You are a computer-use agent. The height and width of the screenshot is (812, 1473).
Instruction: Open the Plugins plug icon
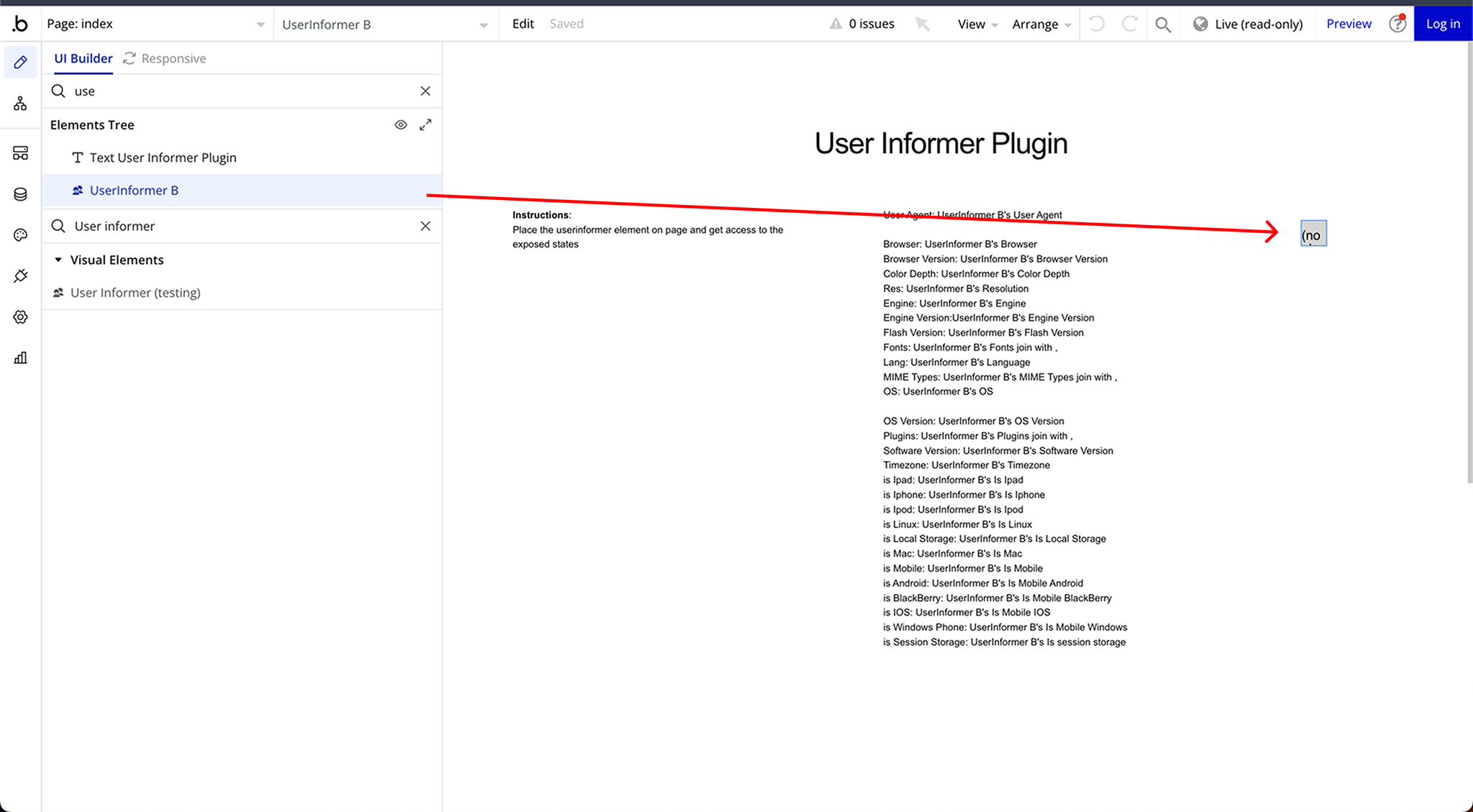[20, 276]
